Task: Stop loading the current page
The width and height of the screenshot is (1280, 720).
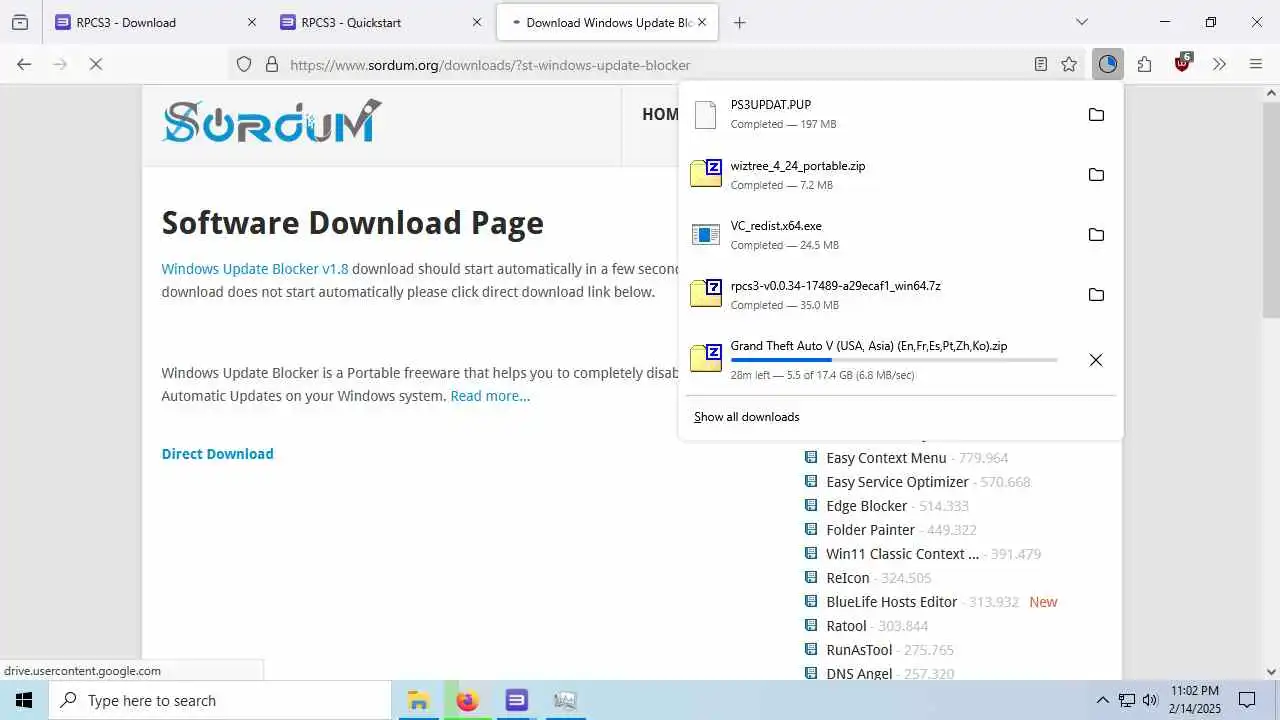Action: 96,64
